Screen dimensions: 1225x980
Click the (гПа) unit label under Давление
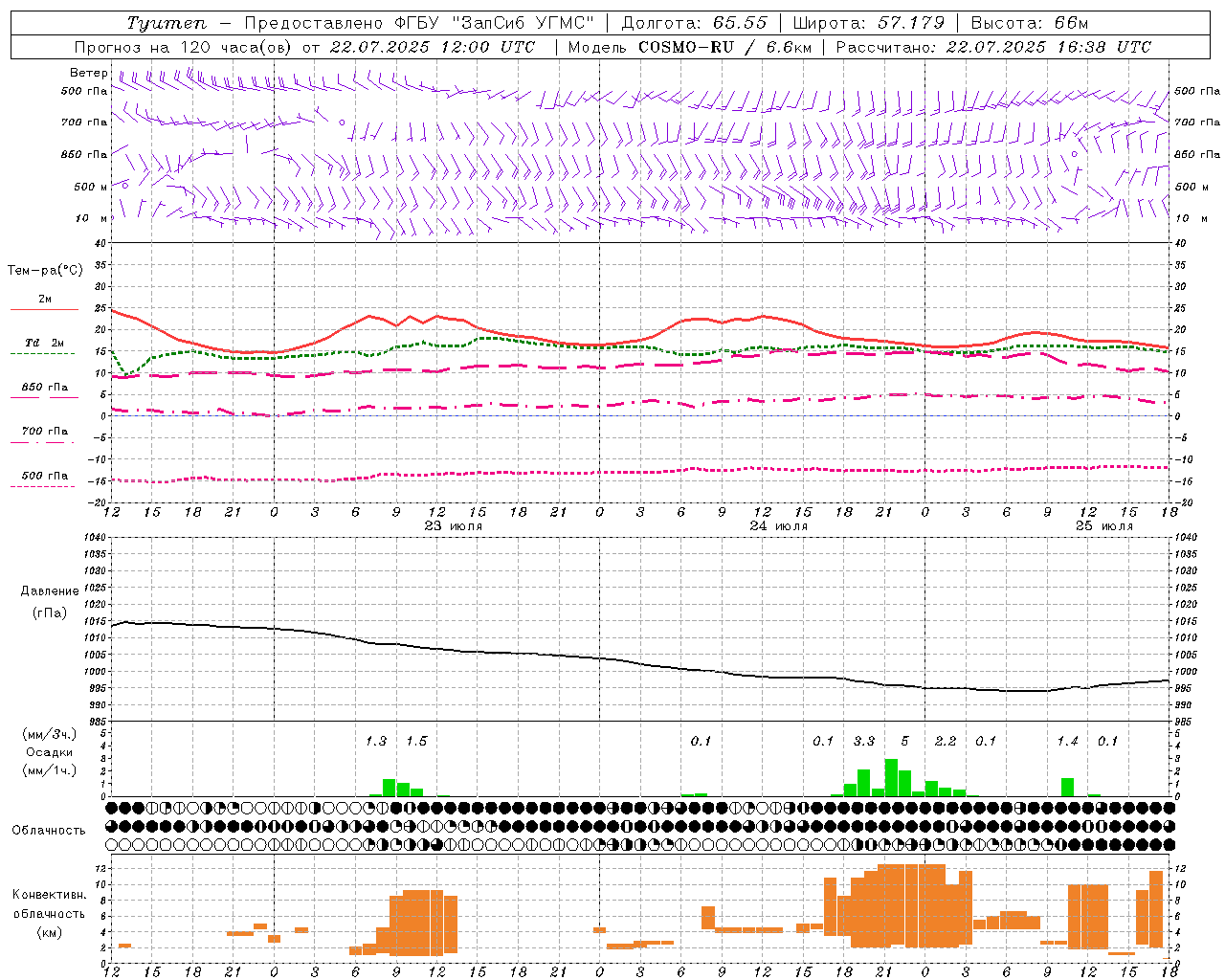pos(50,612)
